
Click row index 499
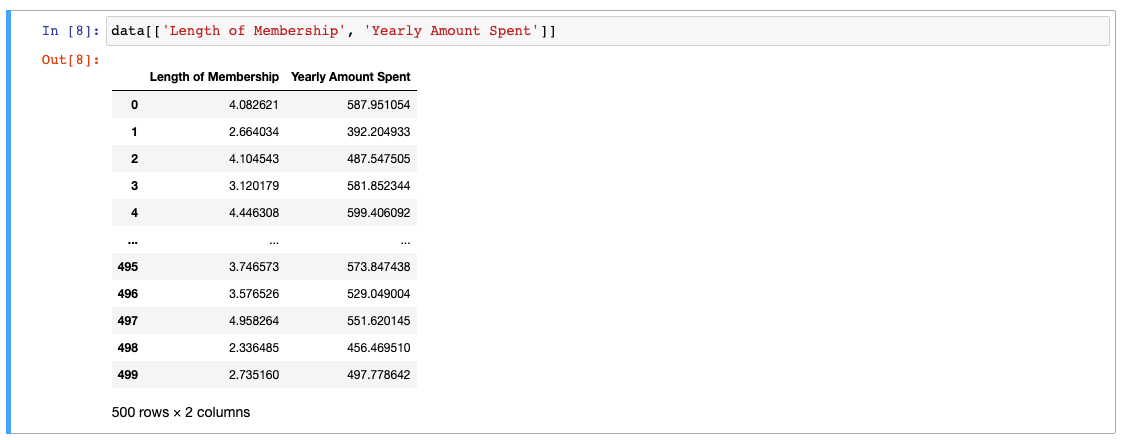[x=128, y=375]
